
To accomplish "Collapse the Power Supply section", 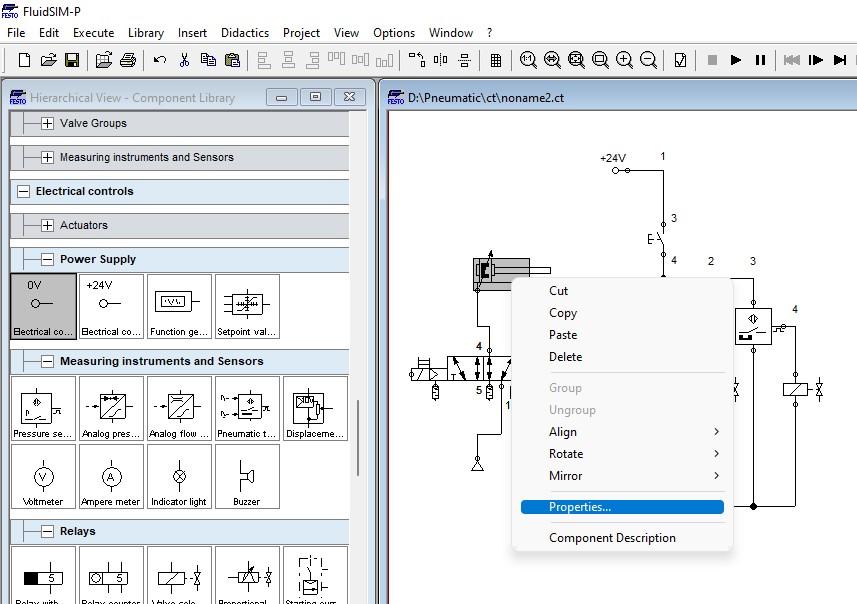I will [x=48, y=259].
